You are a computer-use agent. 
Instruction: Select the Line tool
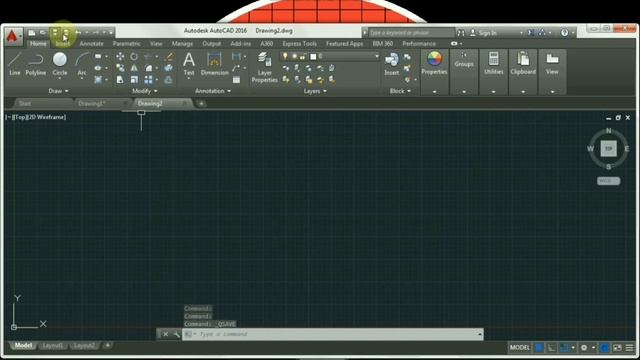pos(15,63)
